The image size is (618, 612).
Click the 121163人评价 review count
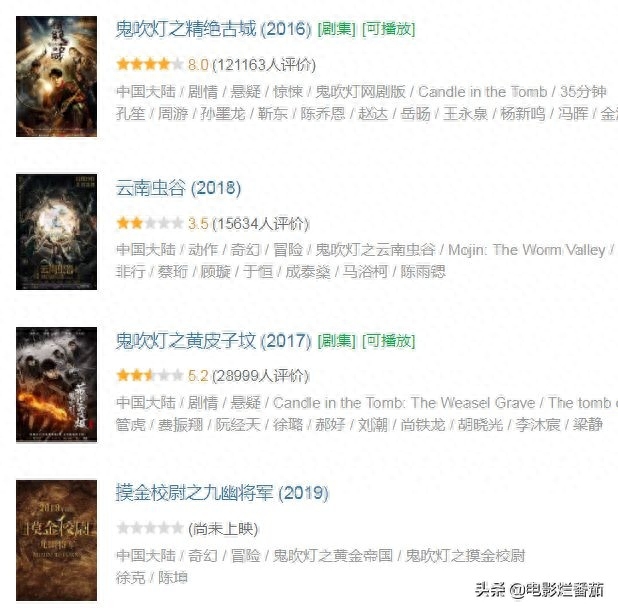coord(264,65)
